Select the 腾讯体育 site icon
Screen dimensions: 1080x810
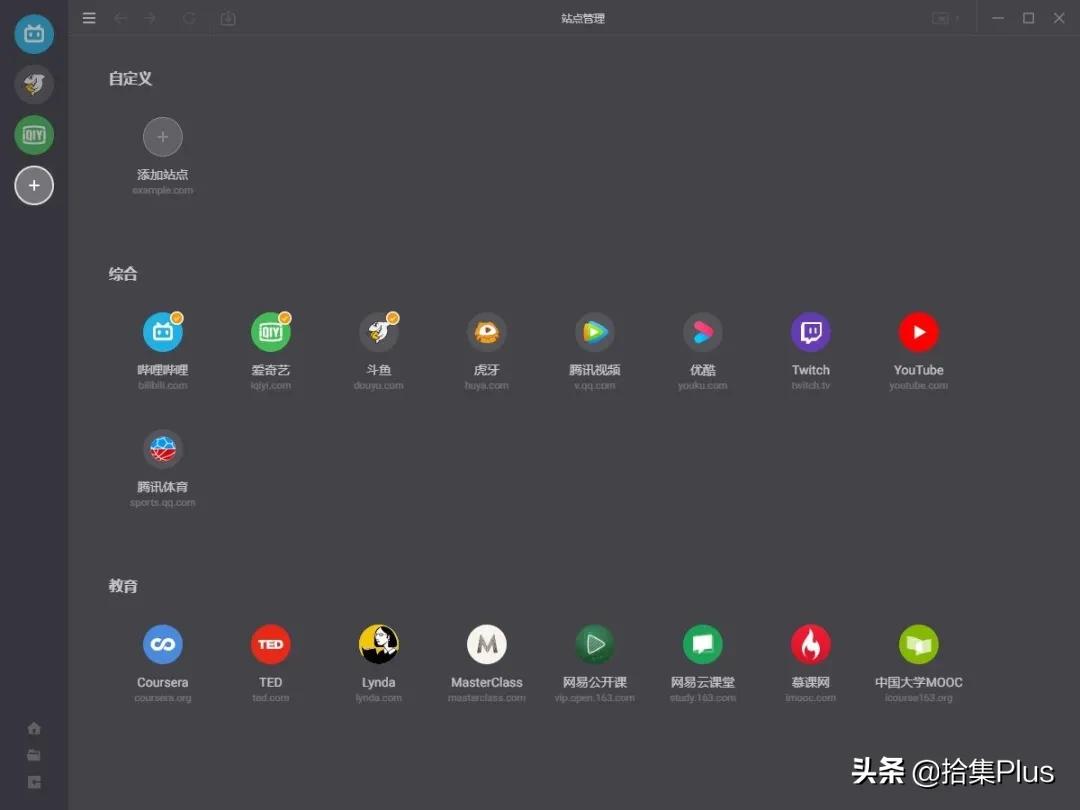tap(163, 449)
